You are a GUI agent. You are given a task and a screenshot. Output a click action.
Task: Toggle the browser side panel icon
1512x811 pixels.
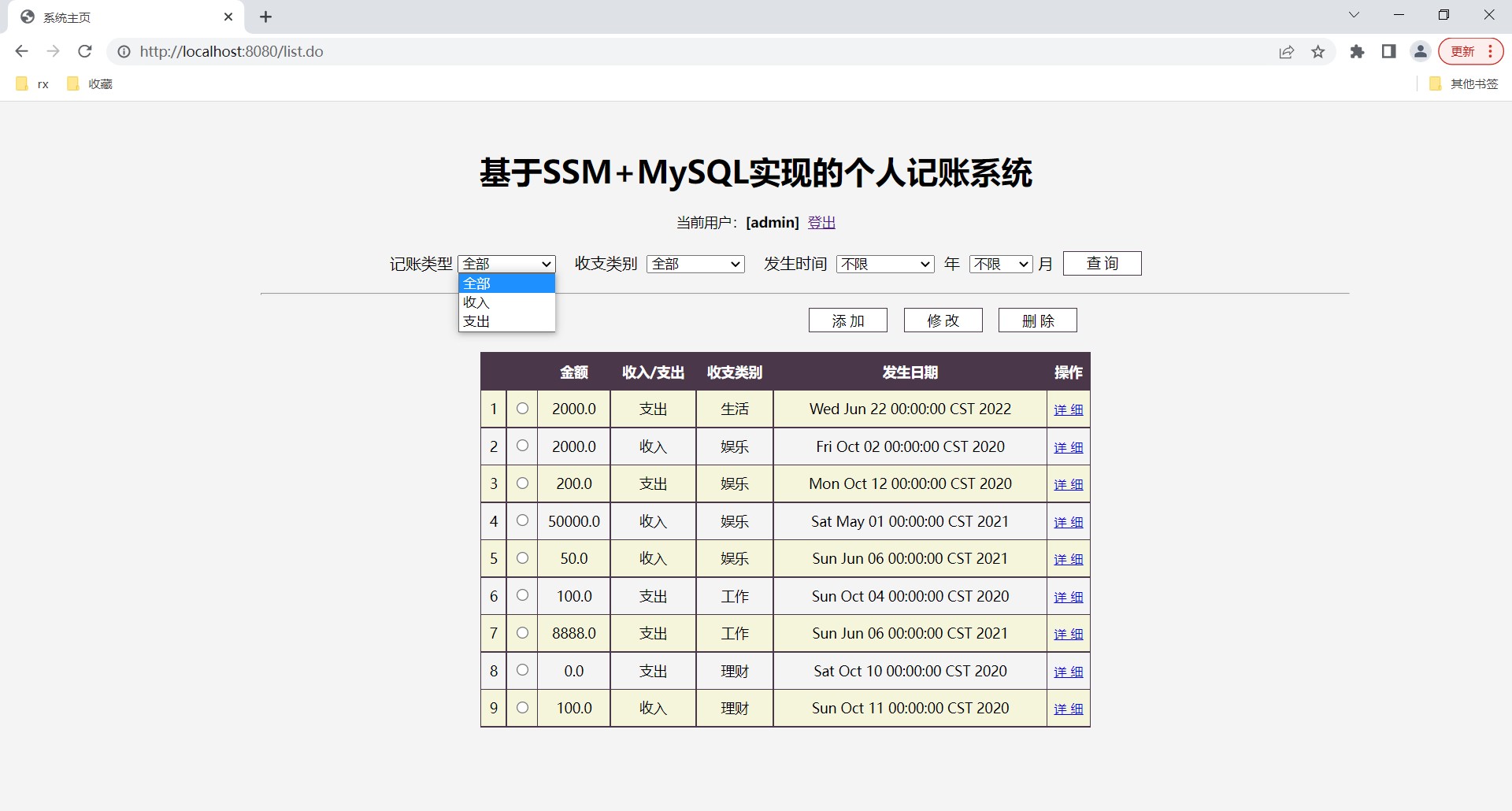(x=1388, y=51)
